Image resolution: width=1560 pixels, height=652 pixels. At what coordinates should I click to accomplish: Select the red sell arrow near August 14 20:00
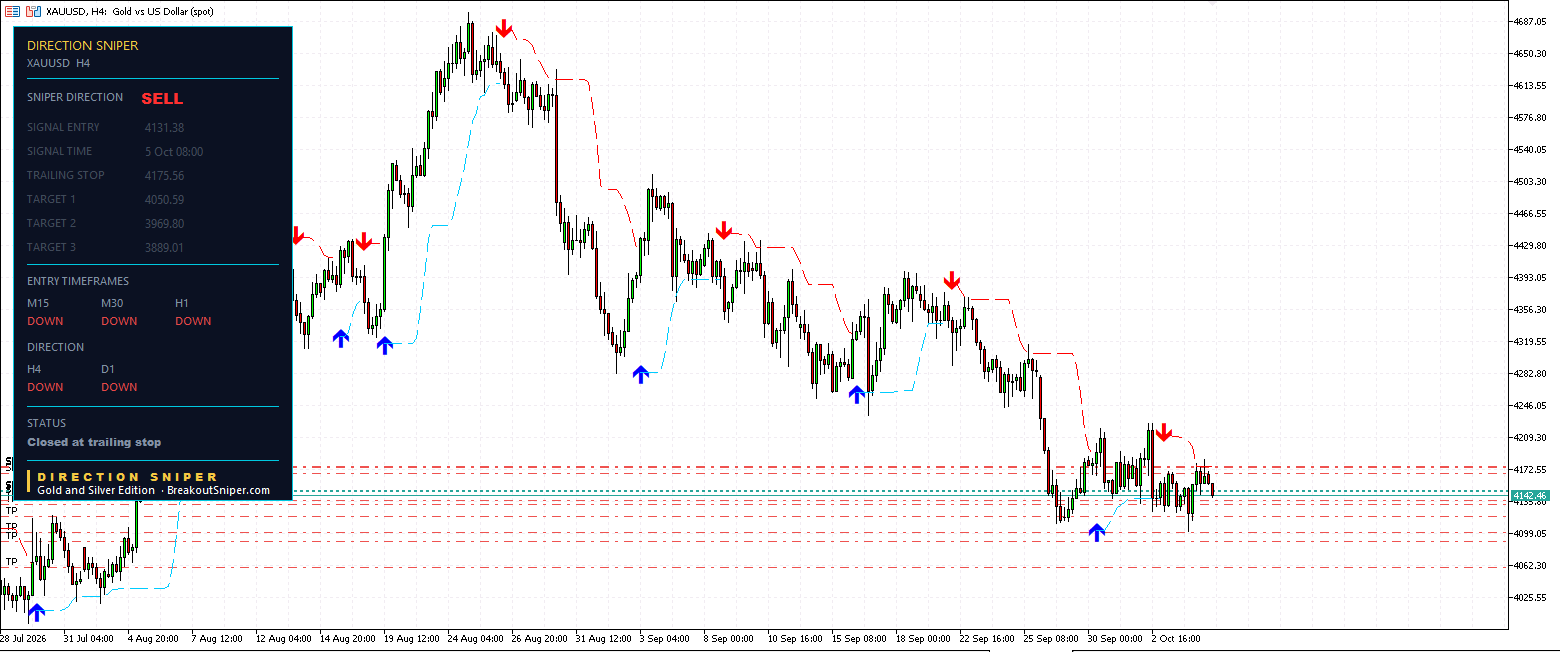point(364,241)
